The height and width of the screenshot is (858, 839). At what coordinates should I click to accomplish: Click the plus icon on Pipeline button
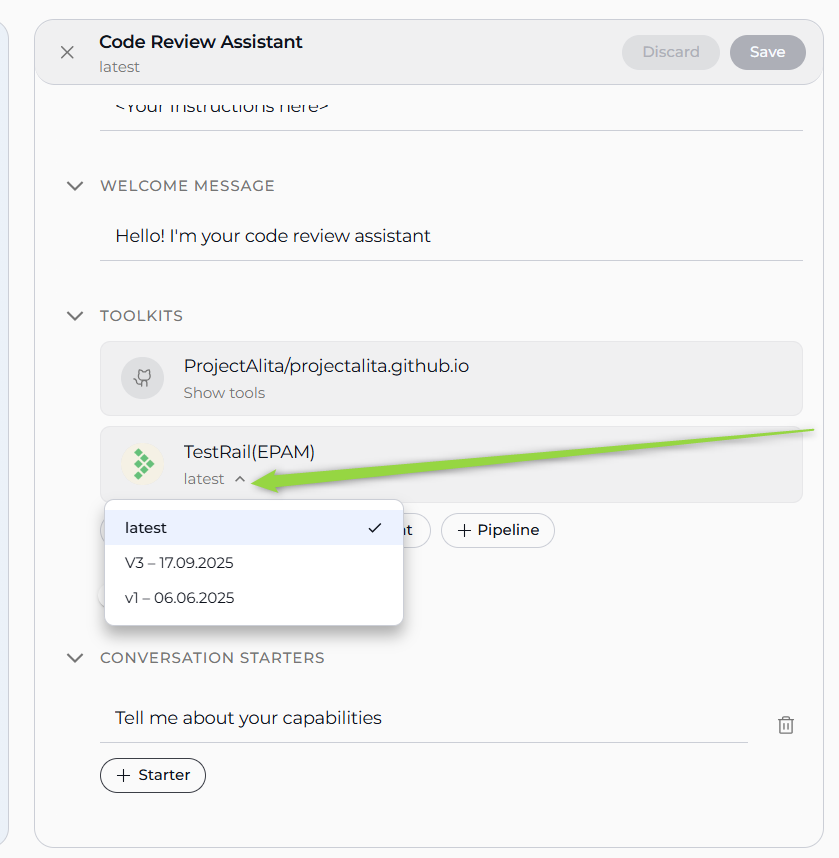click(464, 531)
